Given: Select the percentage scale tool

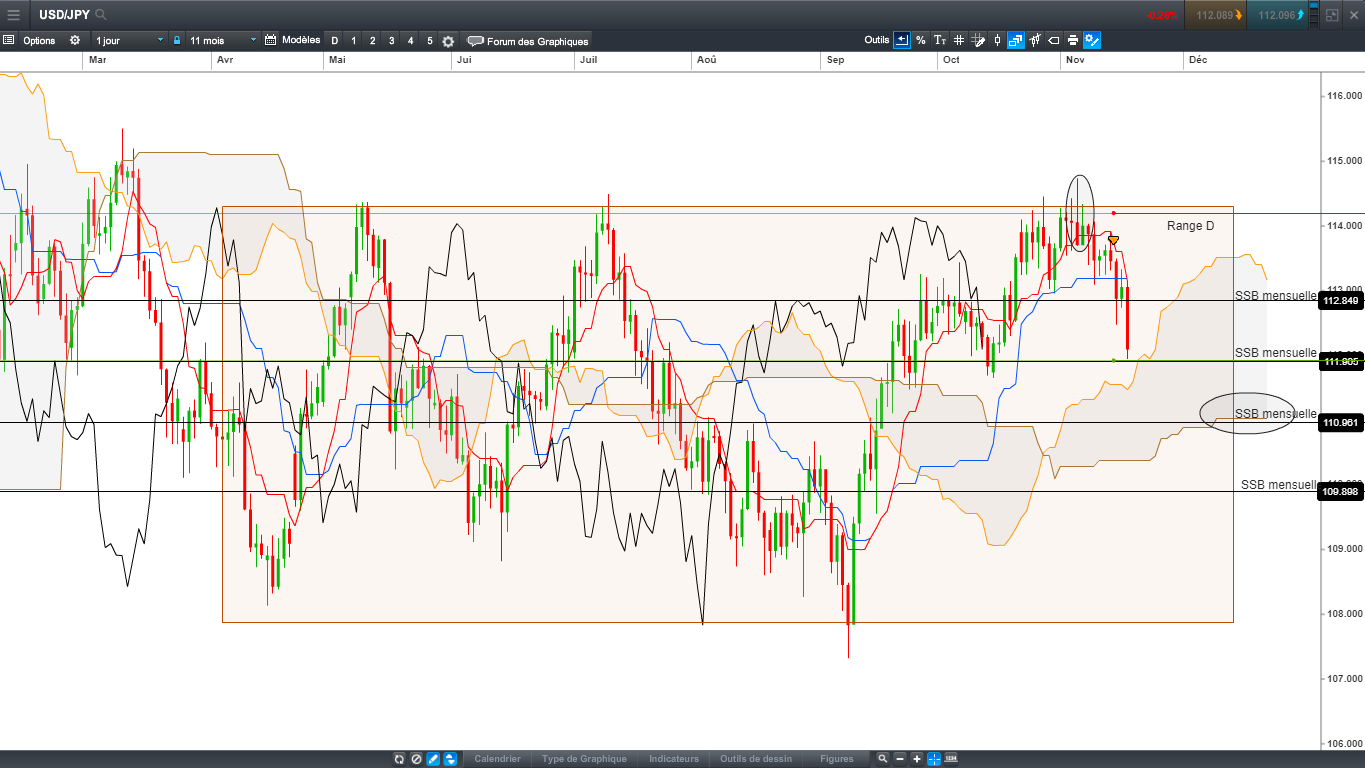Looking at the screenshot, I should pyautogui.click(x=921, y=41).
